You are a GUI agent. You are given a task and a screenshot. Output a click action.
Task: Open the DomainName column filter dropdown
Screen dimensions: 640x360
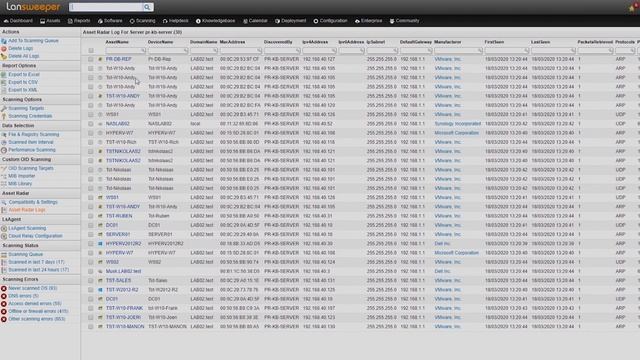[x=215, y=51]
